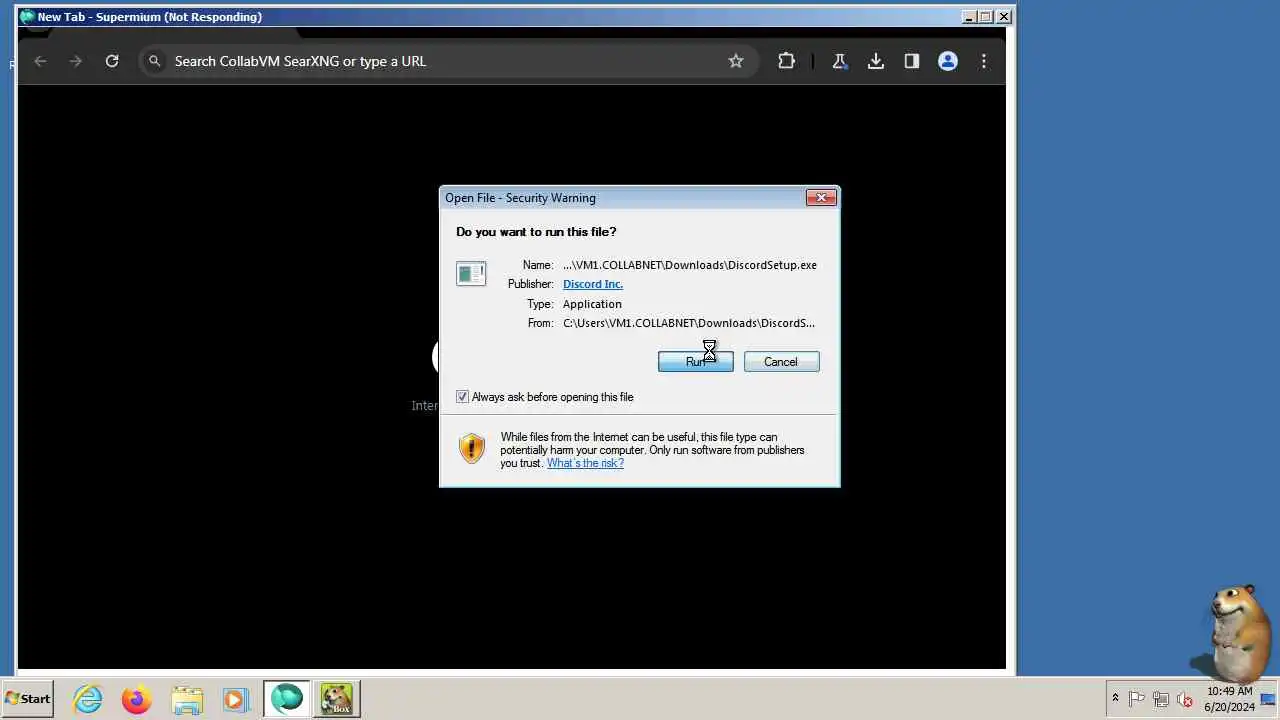Open the three-dot browser menu

coord(984,61)
